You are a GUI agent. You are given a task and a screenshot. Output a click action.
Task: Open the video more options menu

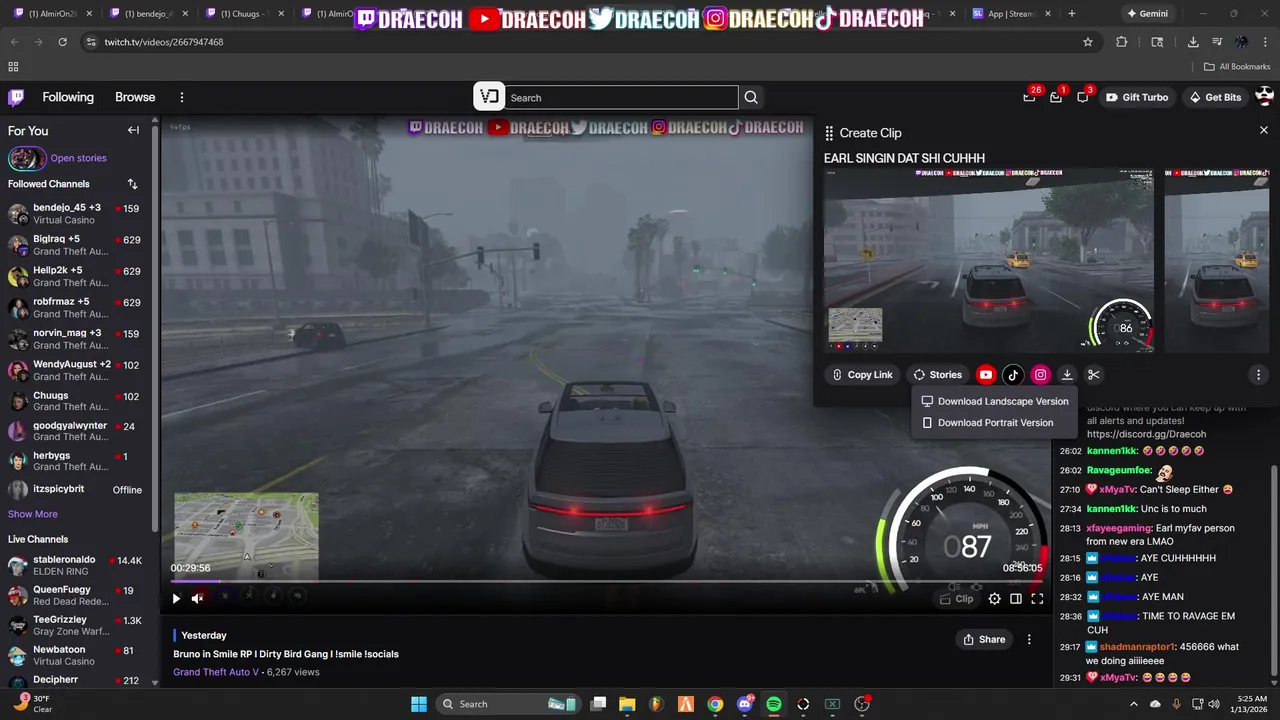(1029, 640)
